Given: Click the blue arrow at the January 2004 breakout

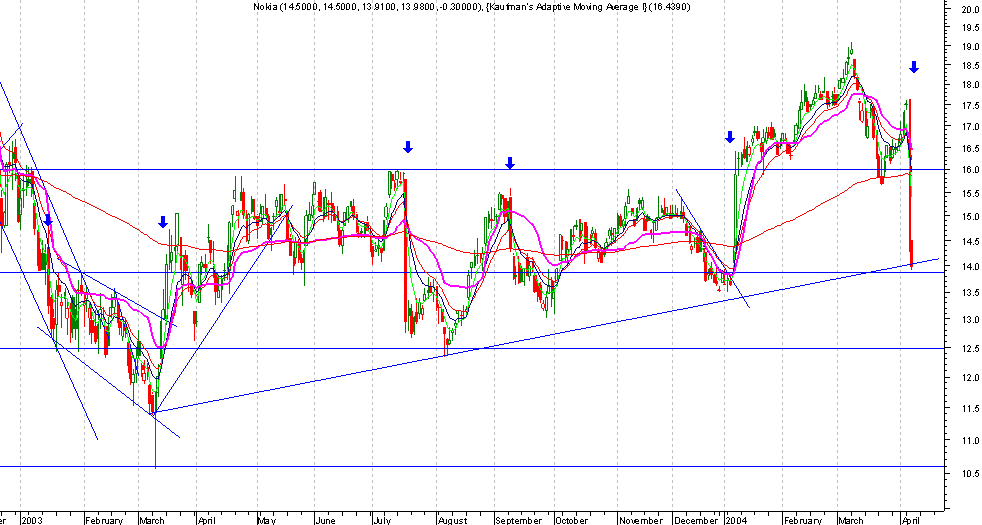Looking at the screenshot, I should (730, 137).
